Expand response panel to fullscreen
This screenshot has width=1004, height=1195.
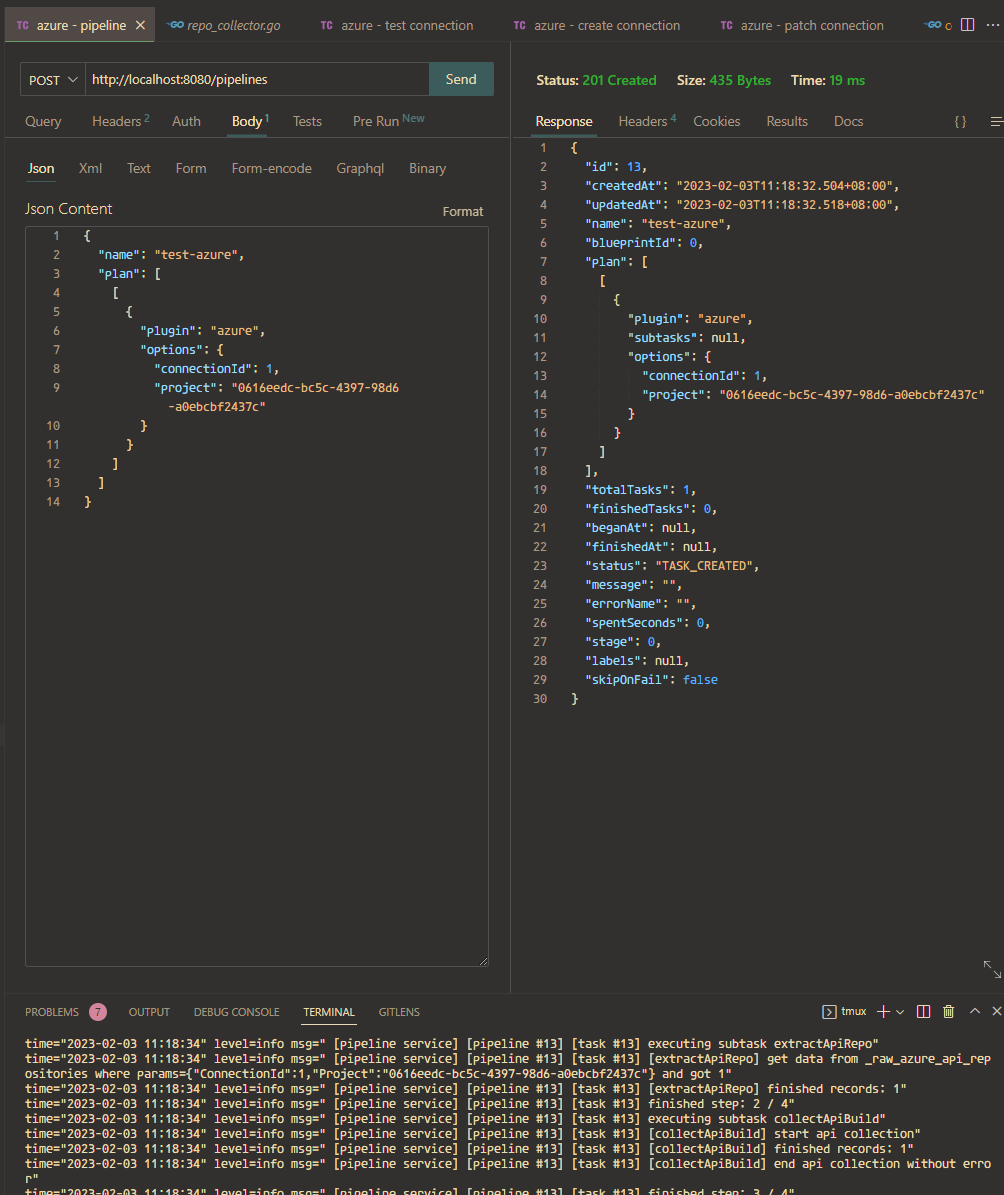click(992, 969)
